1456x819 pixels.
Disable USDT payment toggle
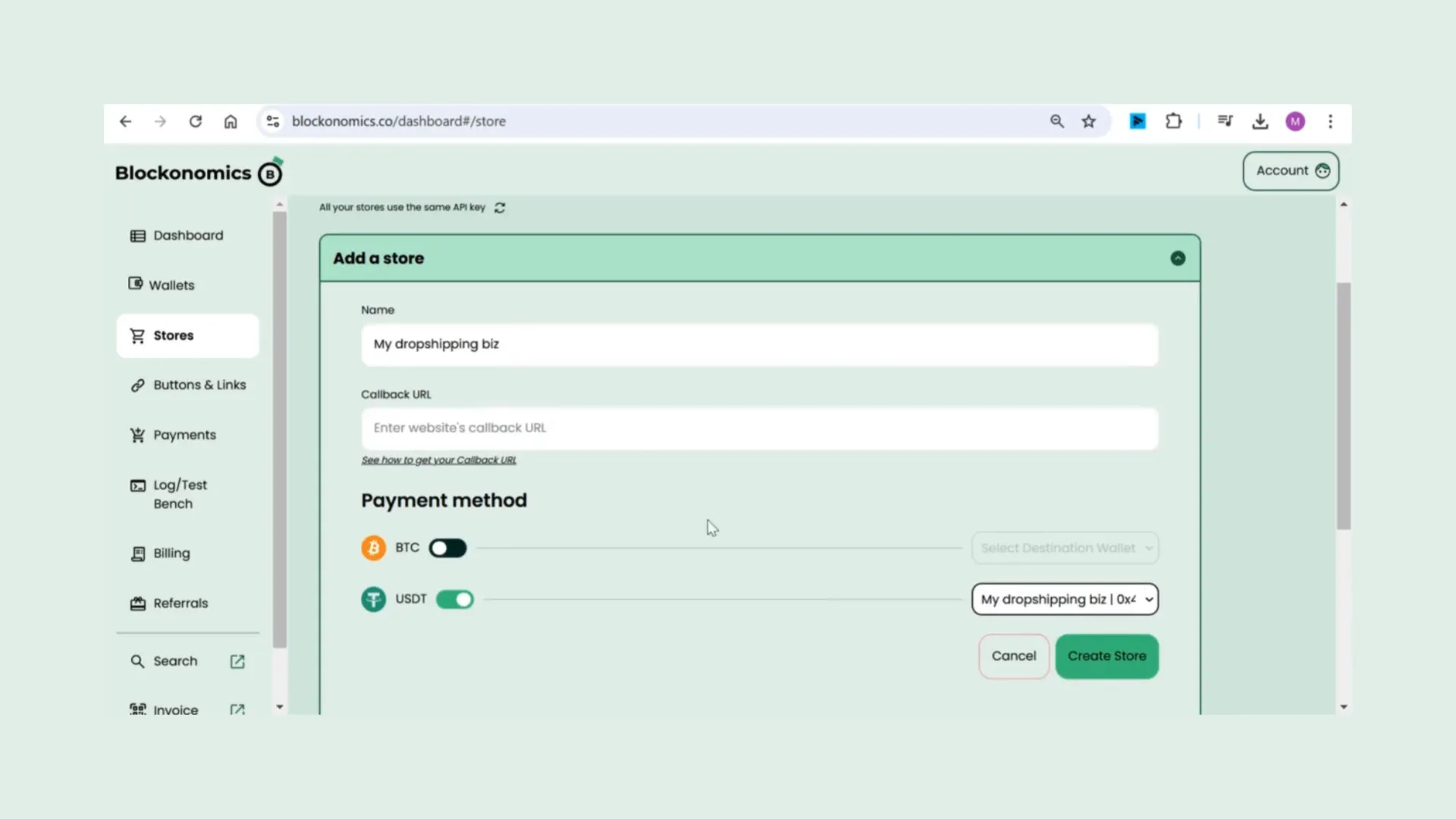click(x=455, y=599)
